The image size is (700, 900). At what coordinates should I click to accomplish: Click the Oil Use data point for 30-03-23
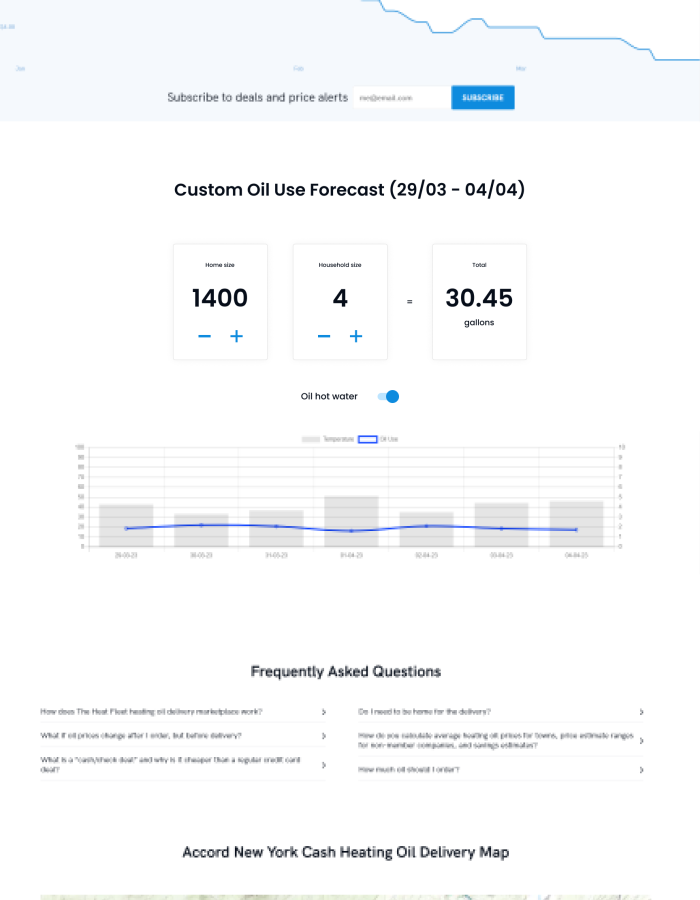pyautogui.click(x=201, y=525)
